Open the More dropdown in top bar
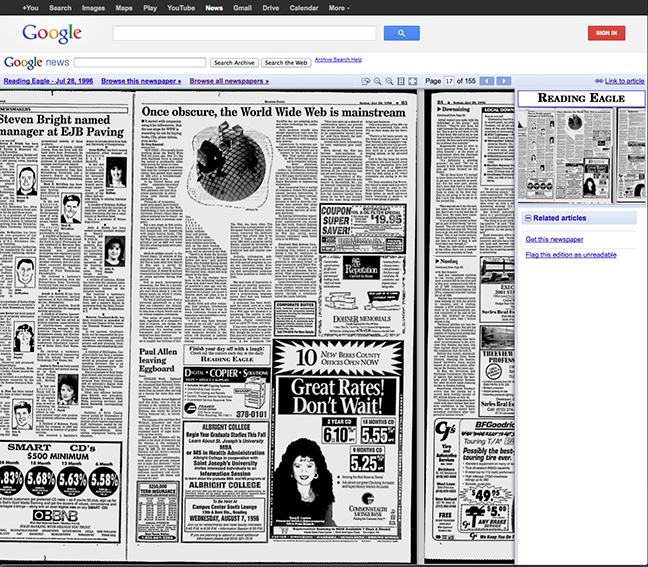 [338, 8]
